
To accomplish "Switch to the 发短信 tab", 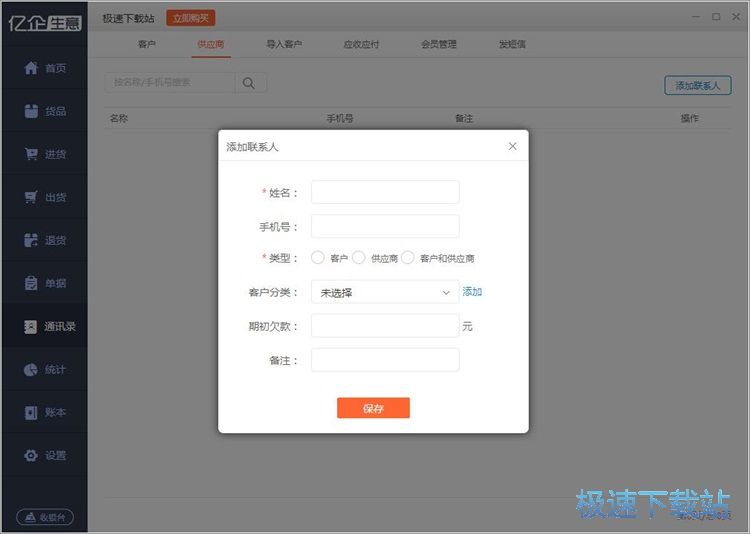I will tap(512, 44).
